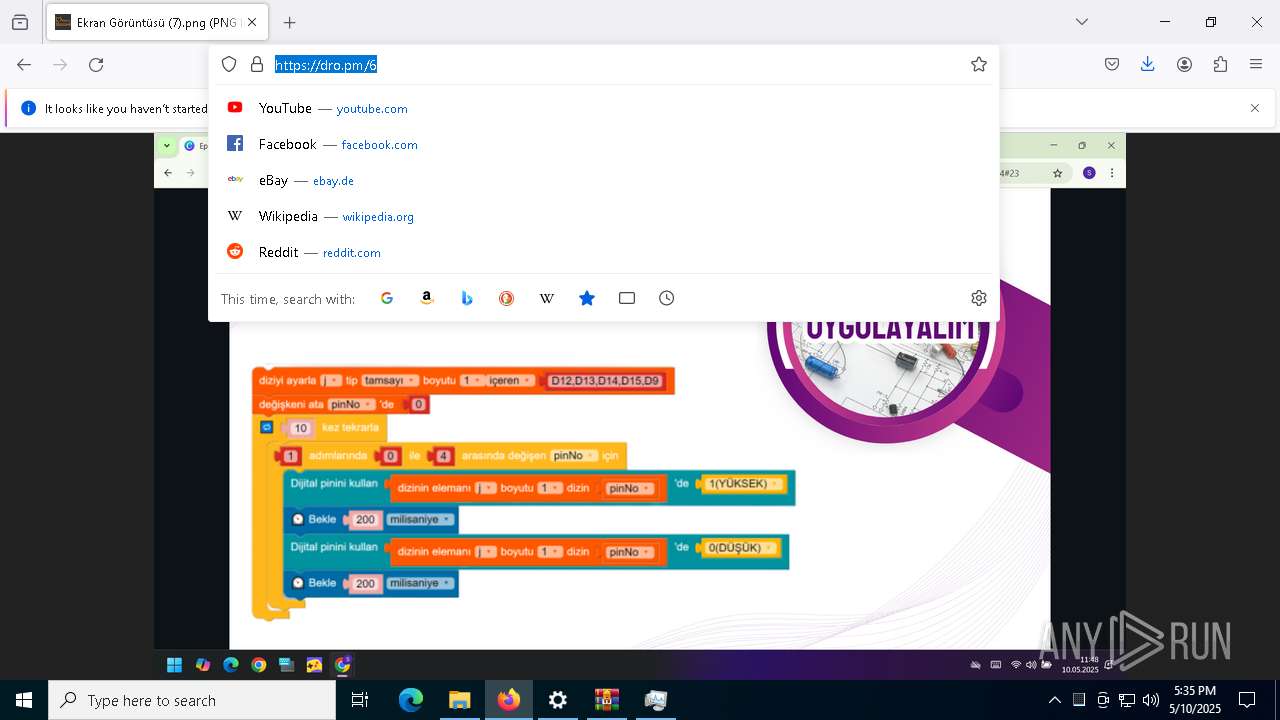This screenshot has height=720, width=1280.
Task: Click the site security padlock icon
Action: [x=257, y=64]
